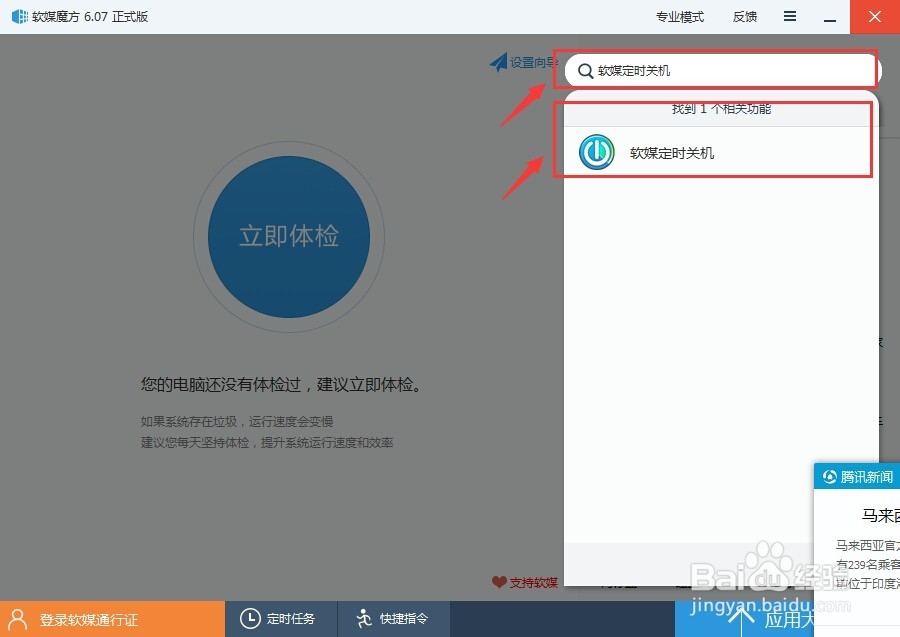Focus the search field containing 软媒定时关机
The width and height of the screenshot is (900, 637).
point(722,71)
